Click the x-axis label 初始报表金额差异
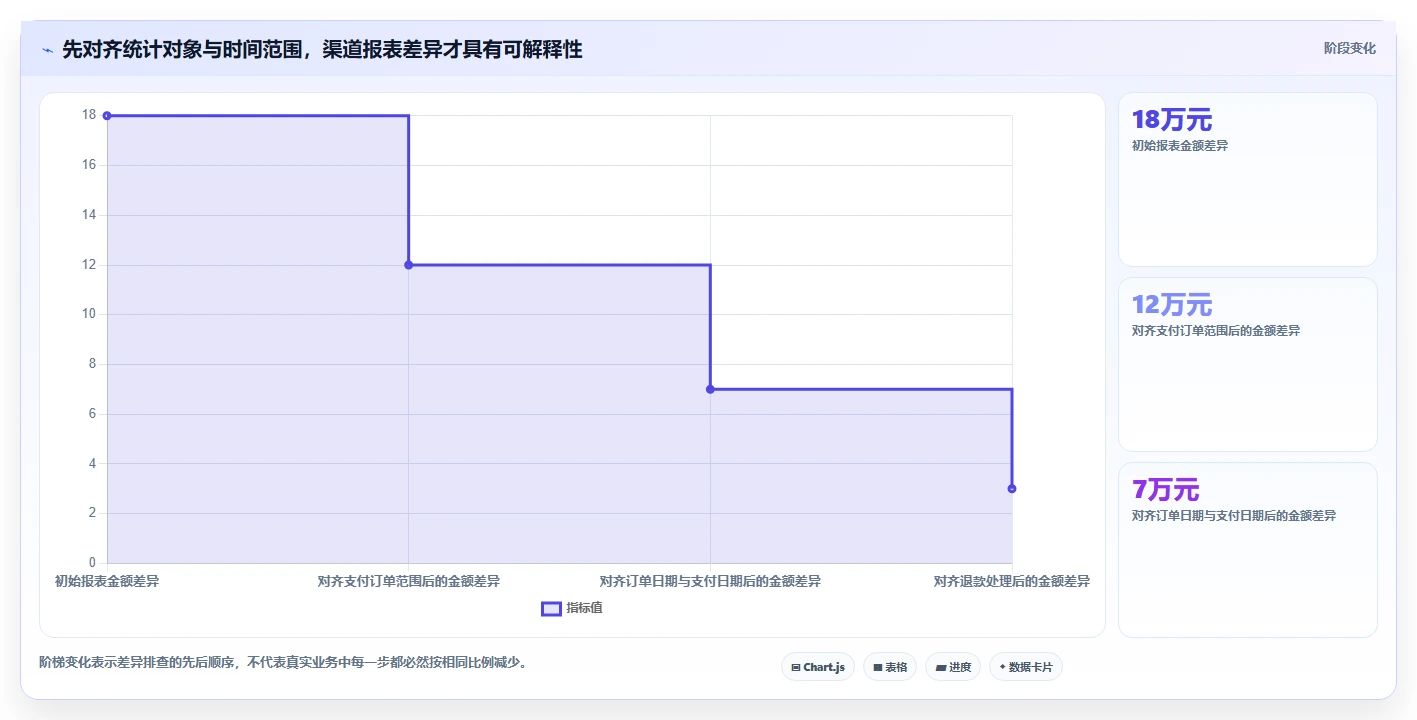This screenshot has width=1417, height=720. click(x=107, y=581)
